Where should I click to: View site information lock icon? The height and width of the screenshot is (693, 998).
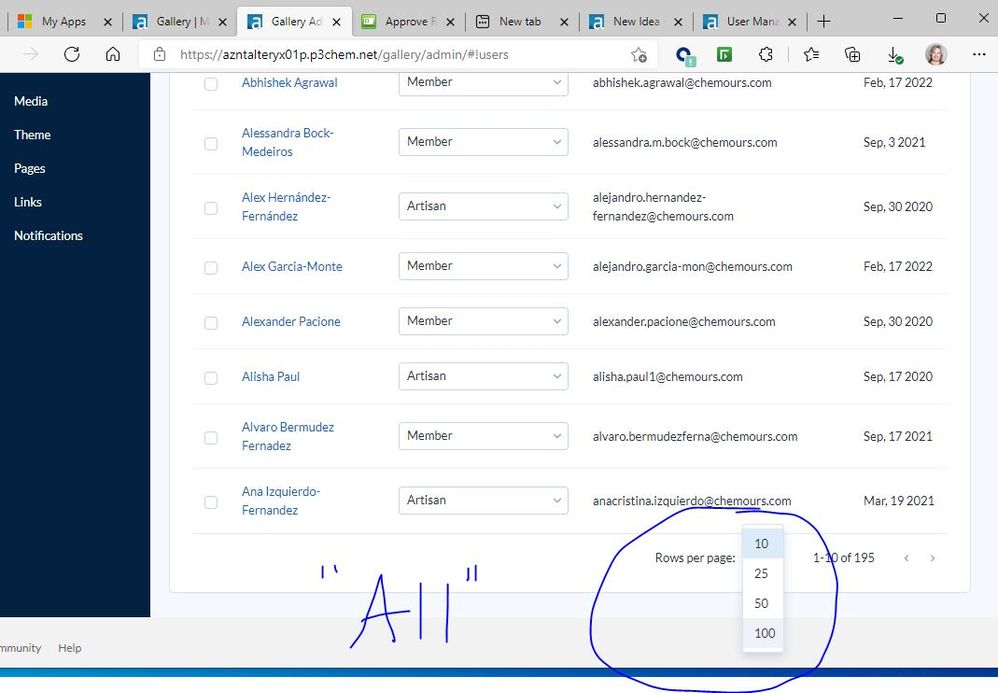click(x=160, y=54)
